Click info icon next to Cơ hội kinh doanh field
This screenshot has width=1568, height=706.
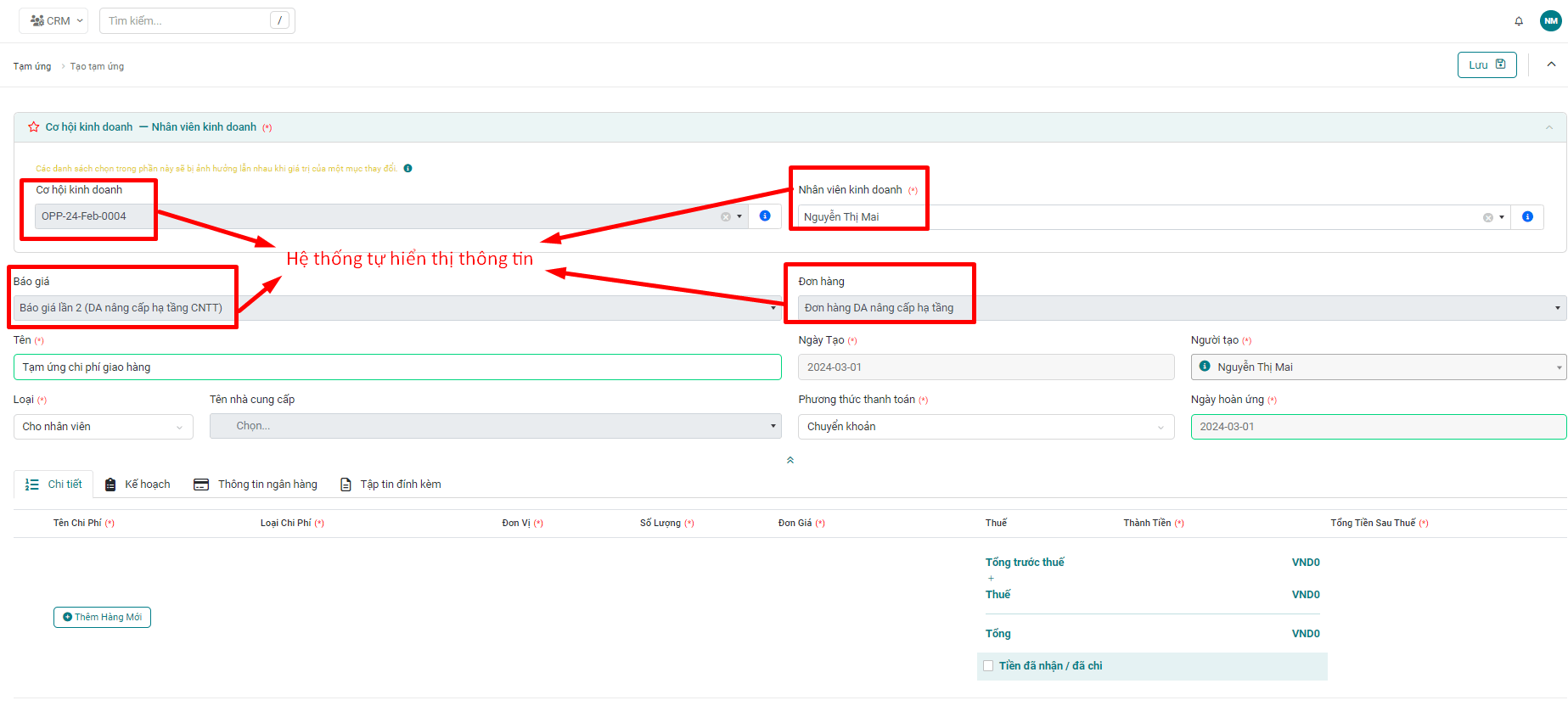coord(765,216)
